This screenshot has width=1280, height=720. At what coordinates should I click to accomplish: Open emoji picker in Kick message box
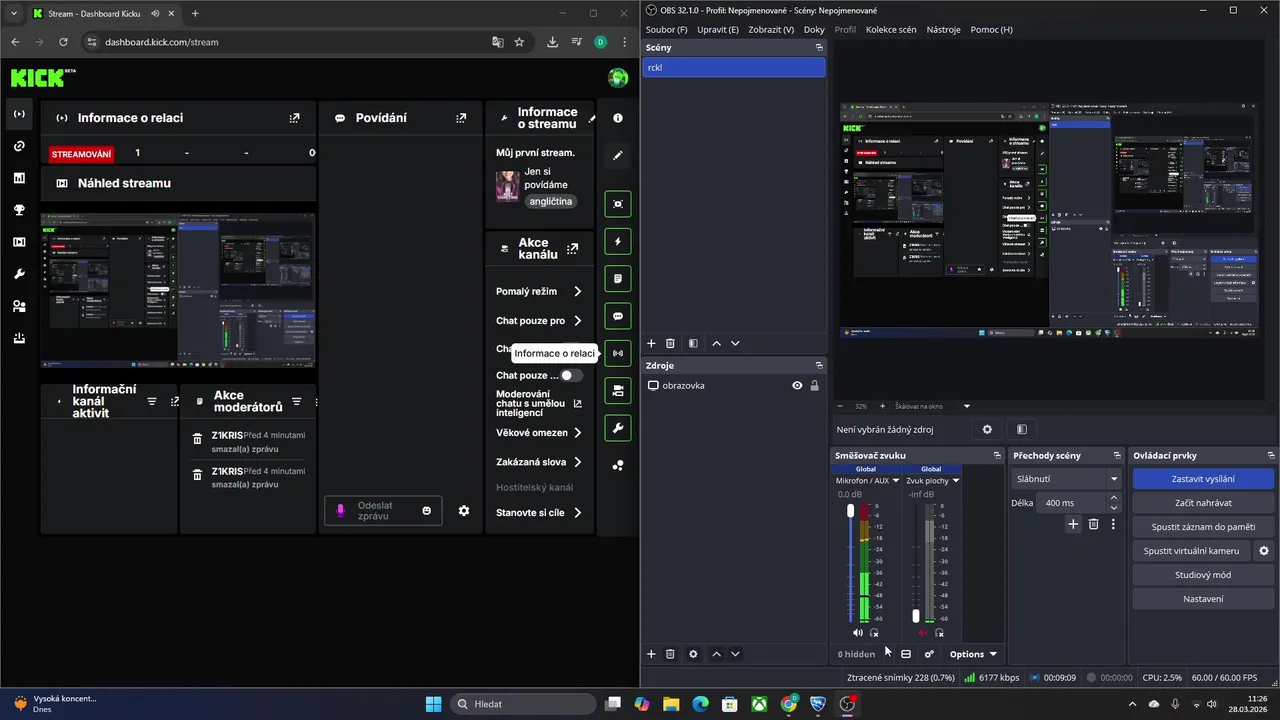pos(427,511)
